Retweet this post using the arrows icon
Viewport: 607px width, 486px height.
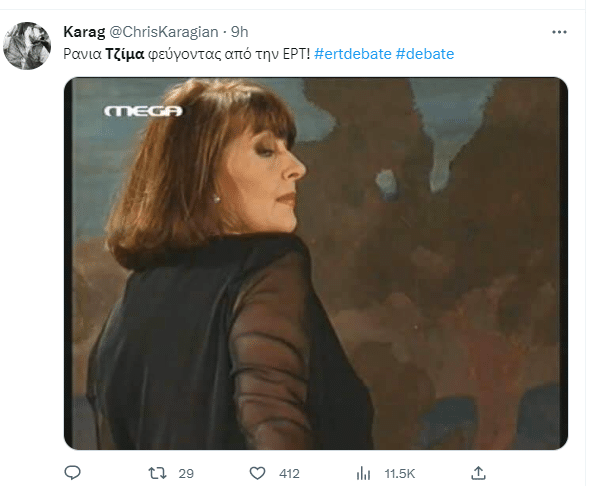click(157, 473)
